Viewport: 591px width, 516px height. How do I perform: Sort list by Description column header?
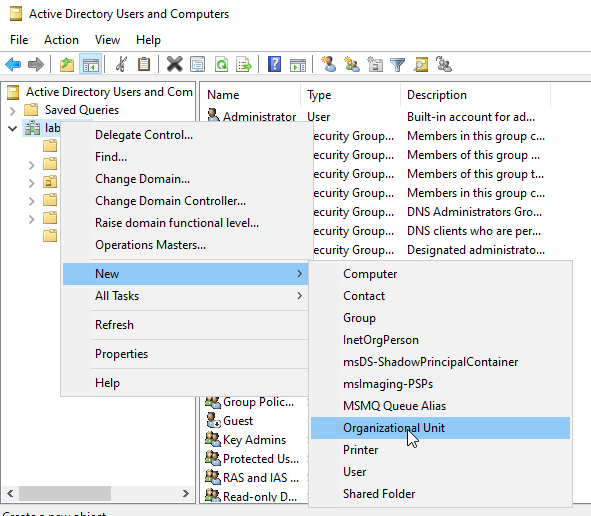(476, 95)
